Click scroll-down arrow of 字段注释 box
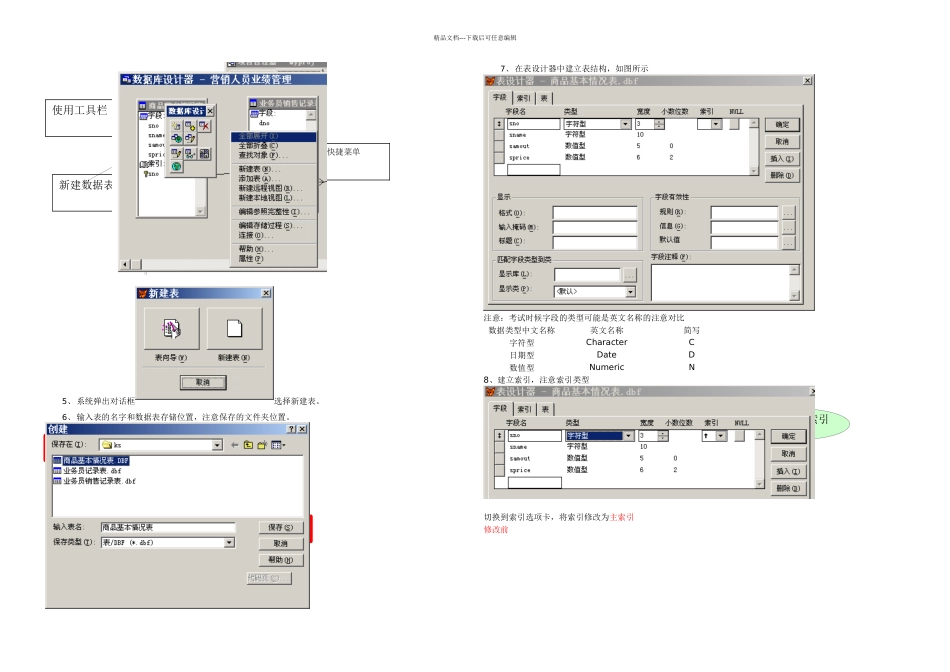The image size is (950, 672). [x=794, y=296]
